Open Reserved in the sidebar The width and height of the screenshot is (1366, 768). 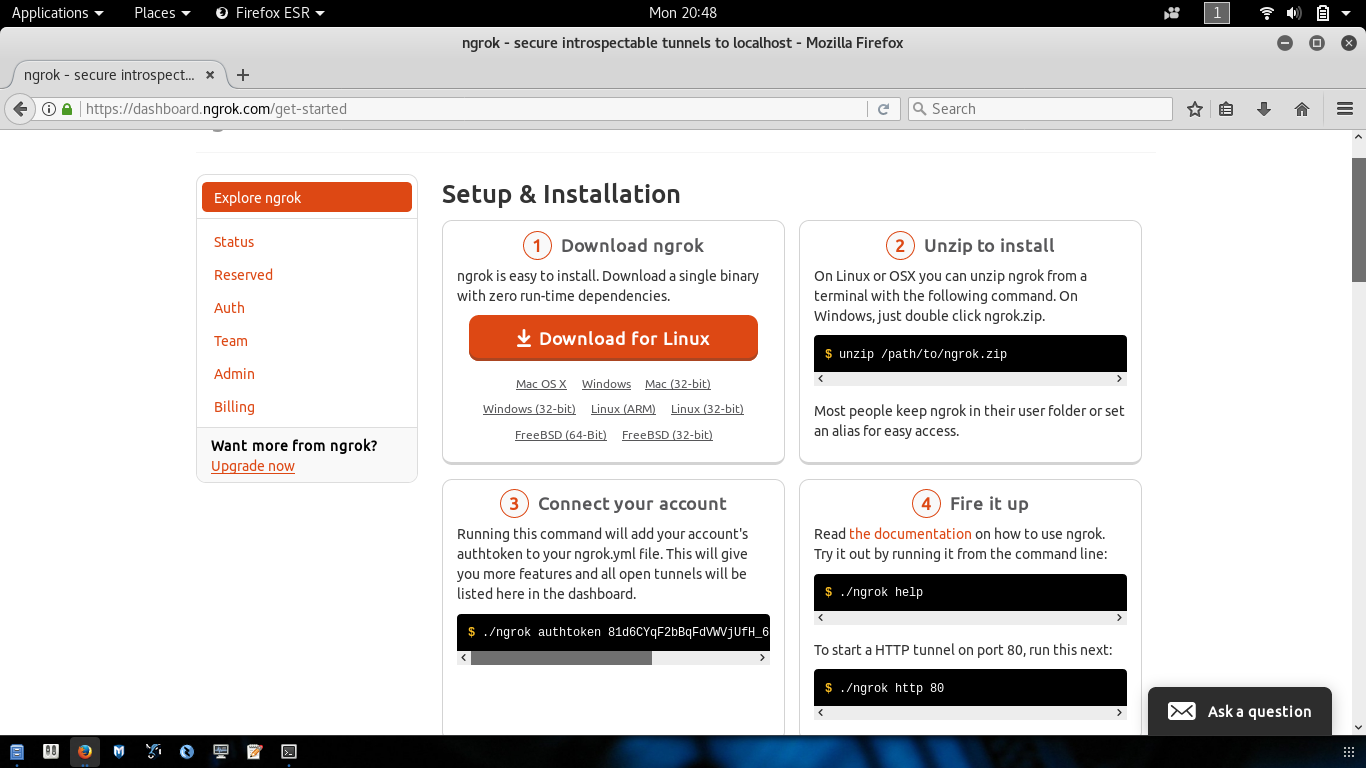[243, 275]
